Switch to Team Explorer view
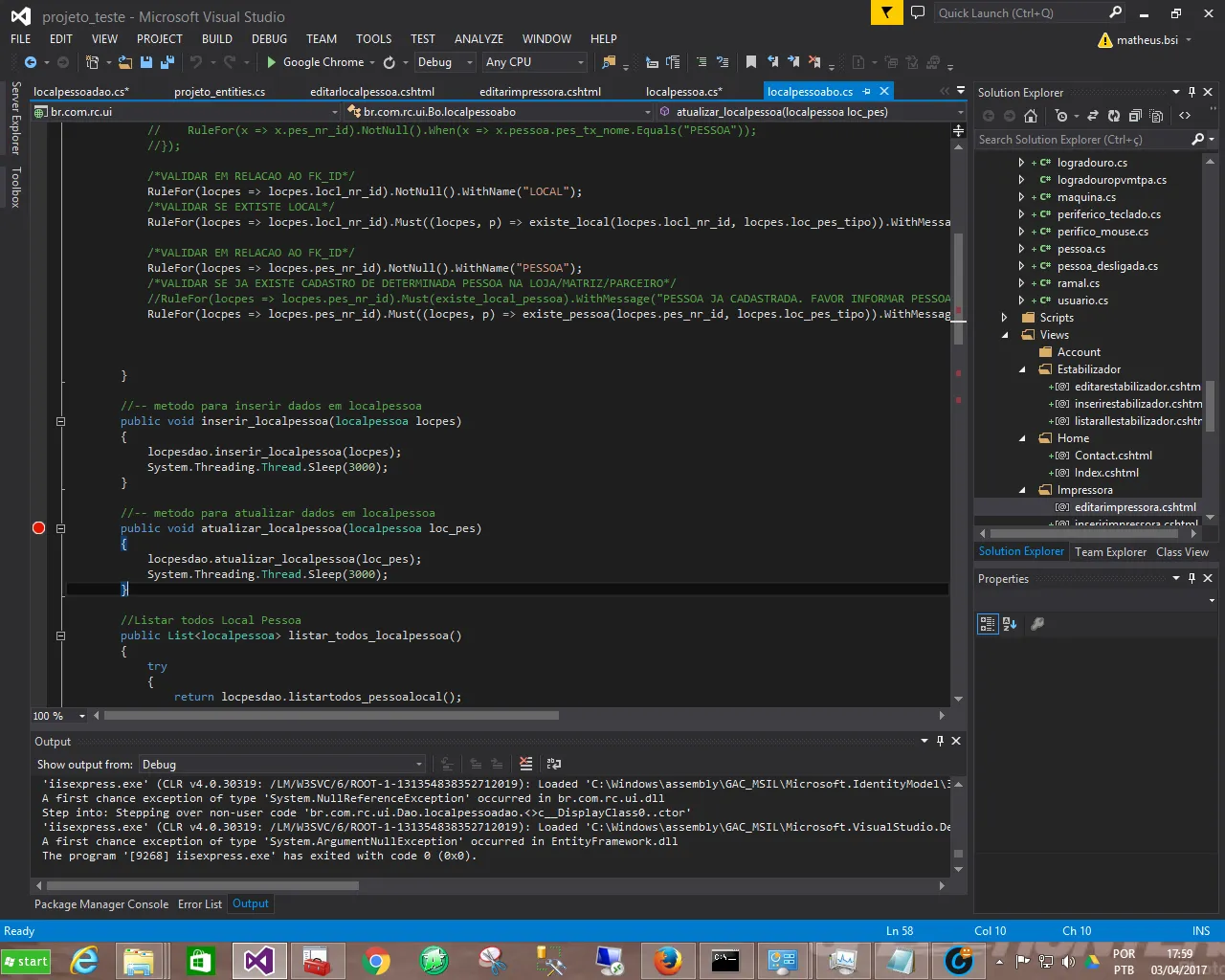 [1110, 552]
